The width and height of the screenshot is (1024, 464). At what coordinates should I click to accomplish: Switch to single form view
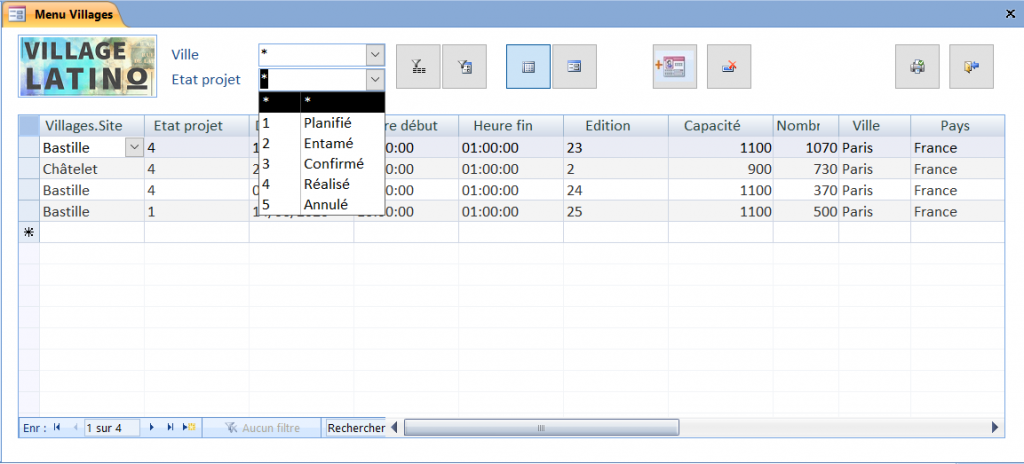[x=575, y=67]
